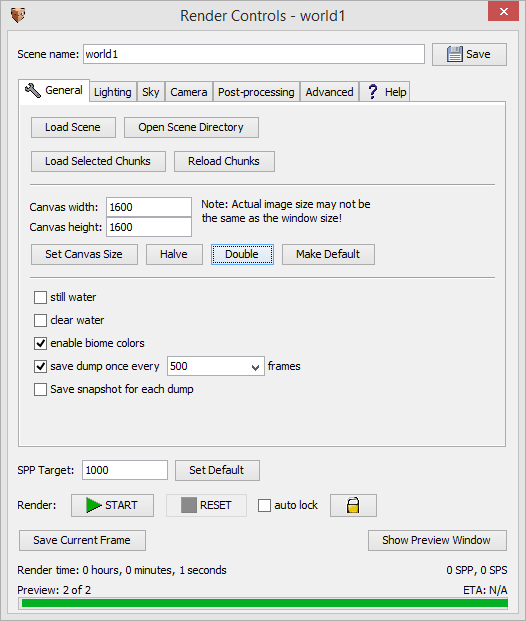Viewport: 526px width, 621px height.
Task: Click the floppy disk Save icon
Action: pos(455,54)
